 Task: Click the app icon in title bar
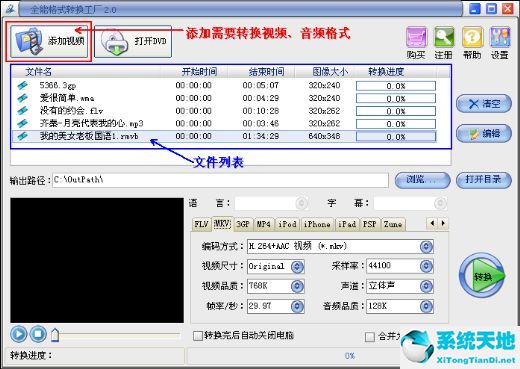(x=10, y=9)
